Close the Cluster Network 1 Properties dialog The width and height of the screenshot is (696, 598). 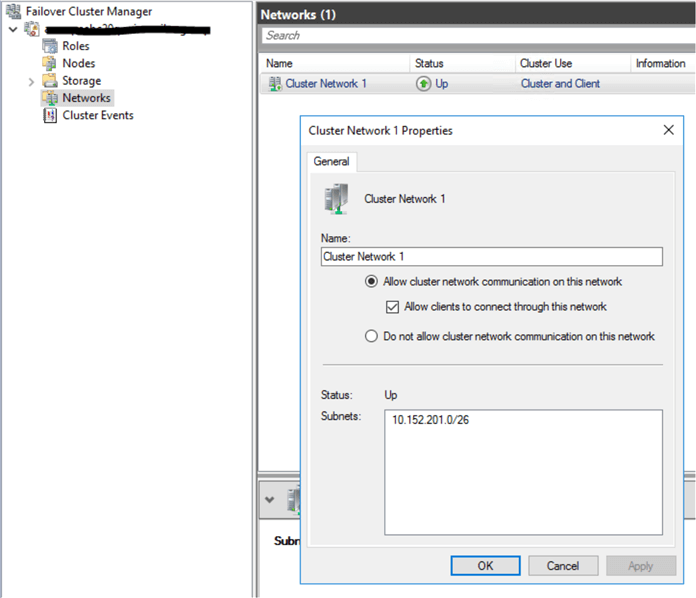click(668, 130)
